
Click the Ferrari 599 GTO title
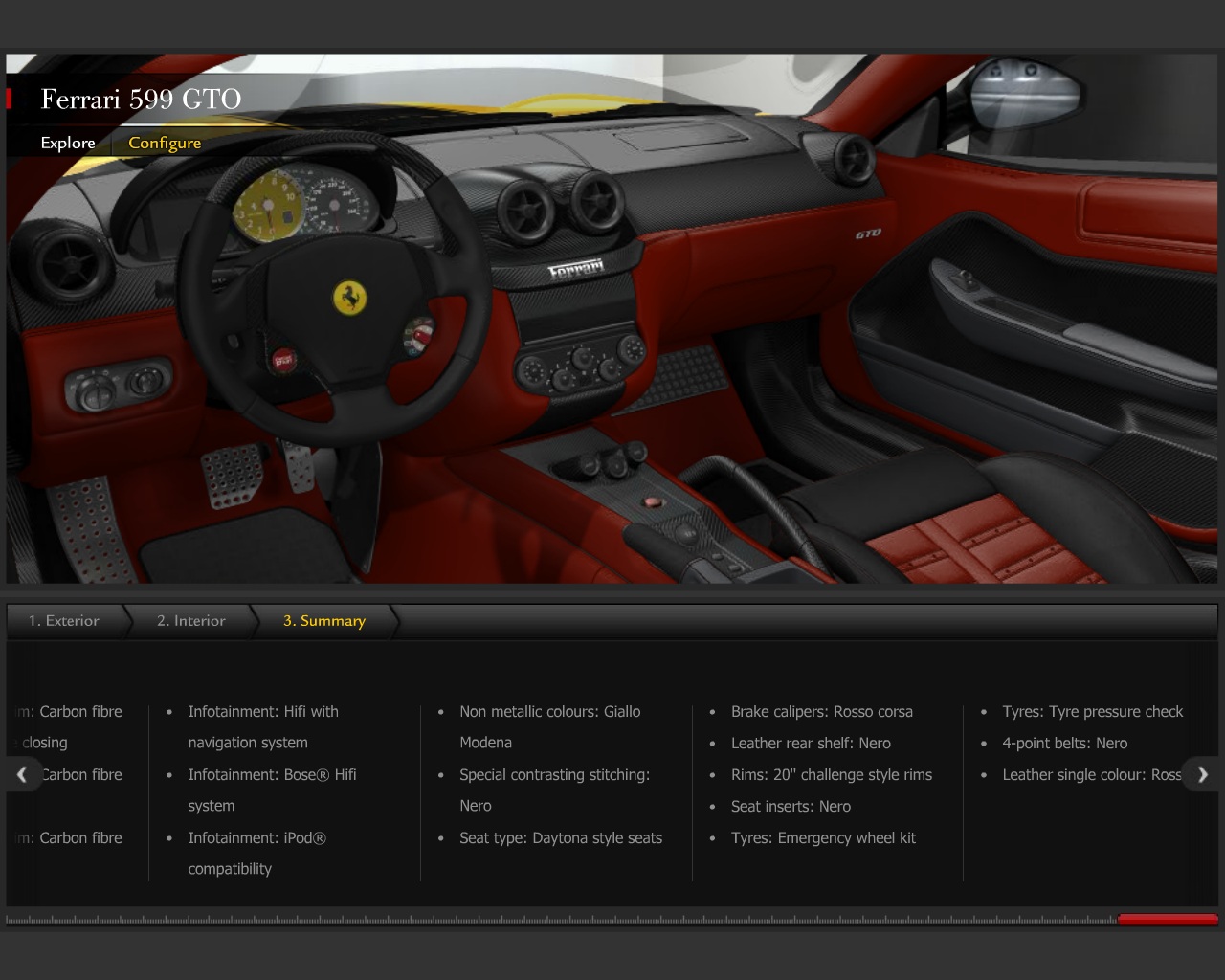(x=141, y=100)
